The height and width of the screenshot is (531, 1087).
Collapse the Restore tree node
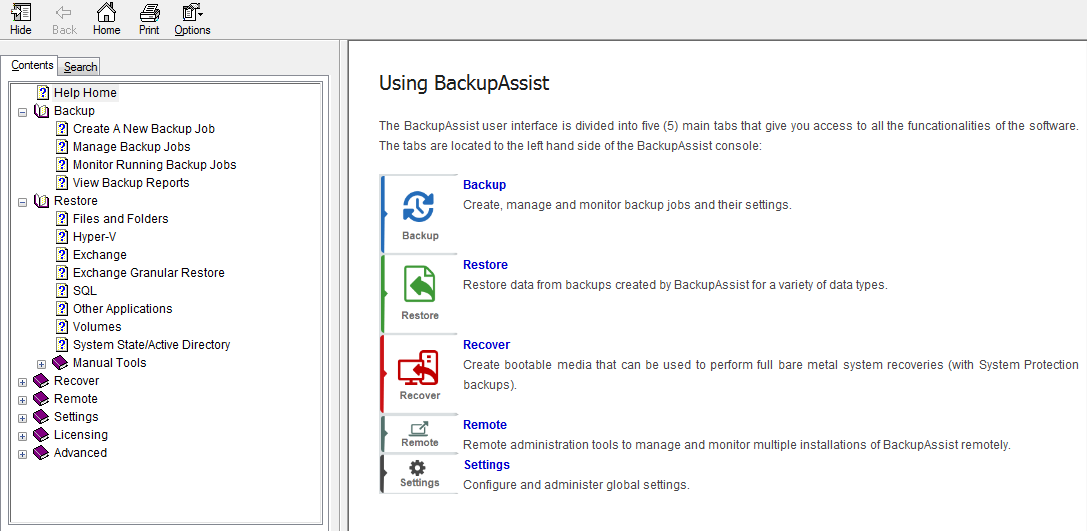(x=23, y=202)
